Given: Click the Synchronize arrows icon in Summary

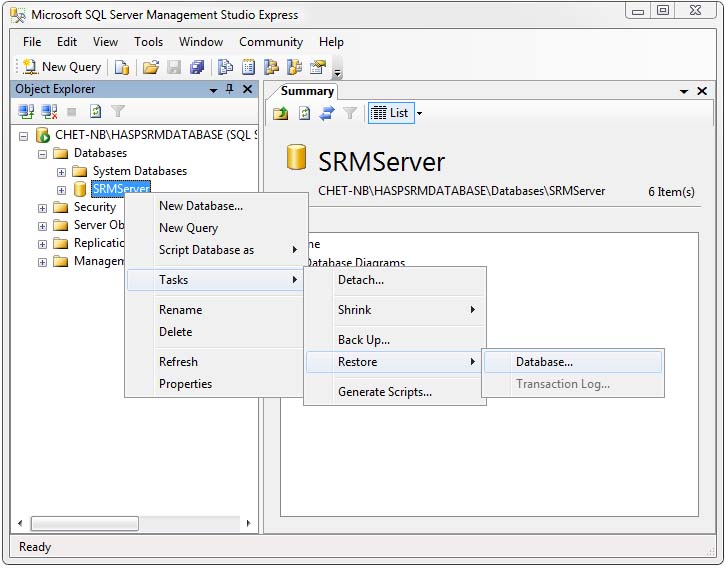Looking at the screenshot, I should (x=327, y=113).
